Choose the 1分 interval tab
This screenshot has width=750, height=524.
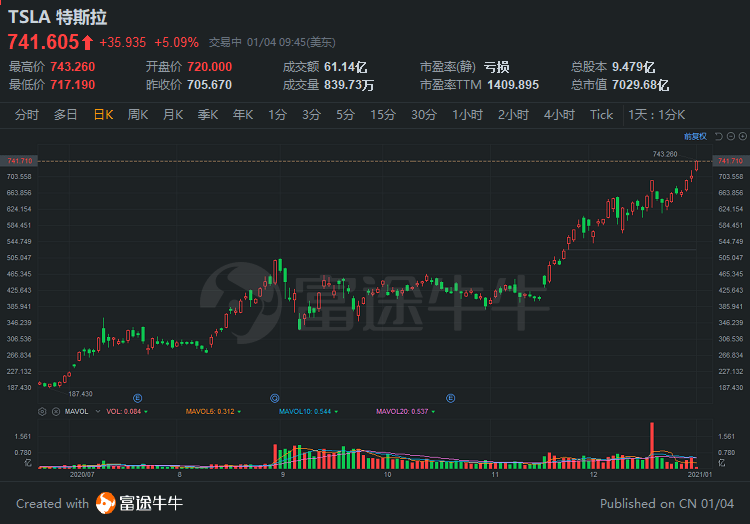tap(277, 115)
